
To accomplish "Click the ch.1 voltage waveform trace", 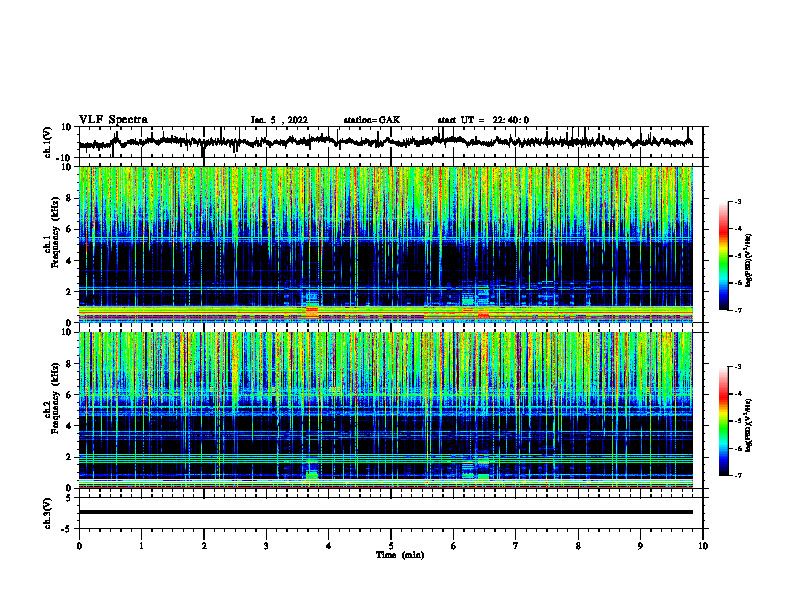I will coord(385,142).
